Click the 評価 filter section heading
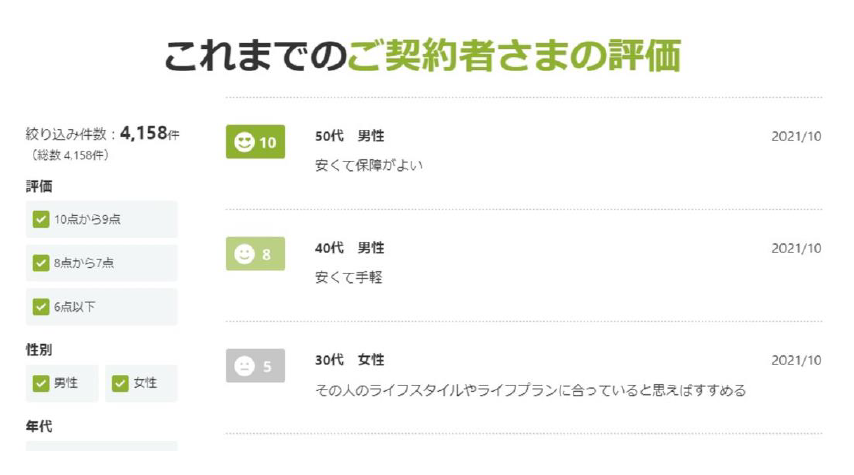Image resolution: width=854 pixels, height=475 pixels. tap(39, 187)
